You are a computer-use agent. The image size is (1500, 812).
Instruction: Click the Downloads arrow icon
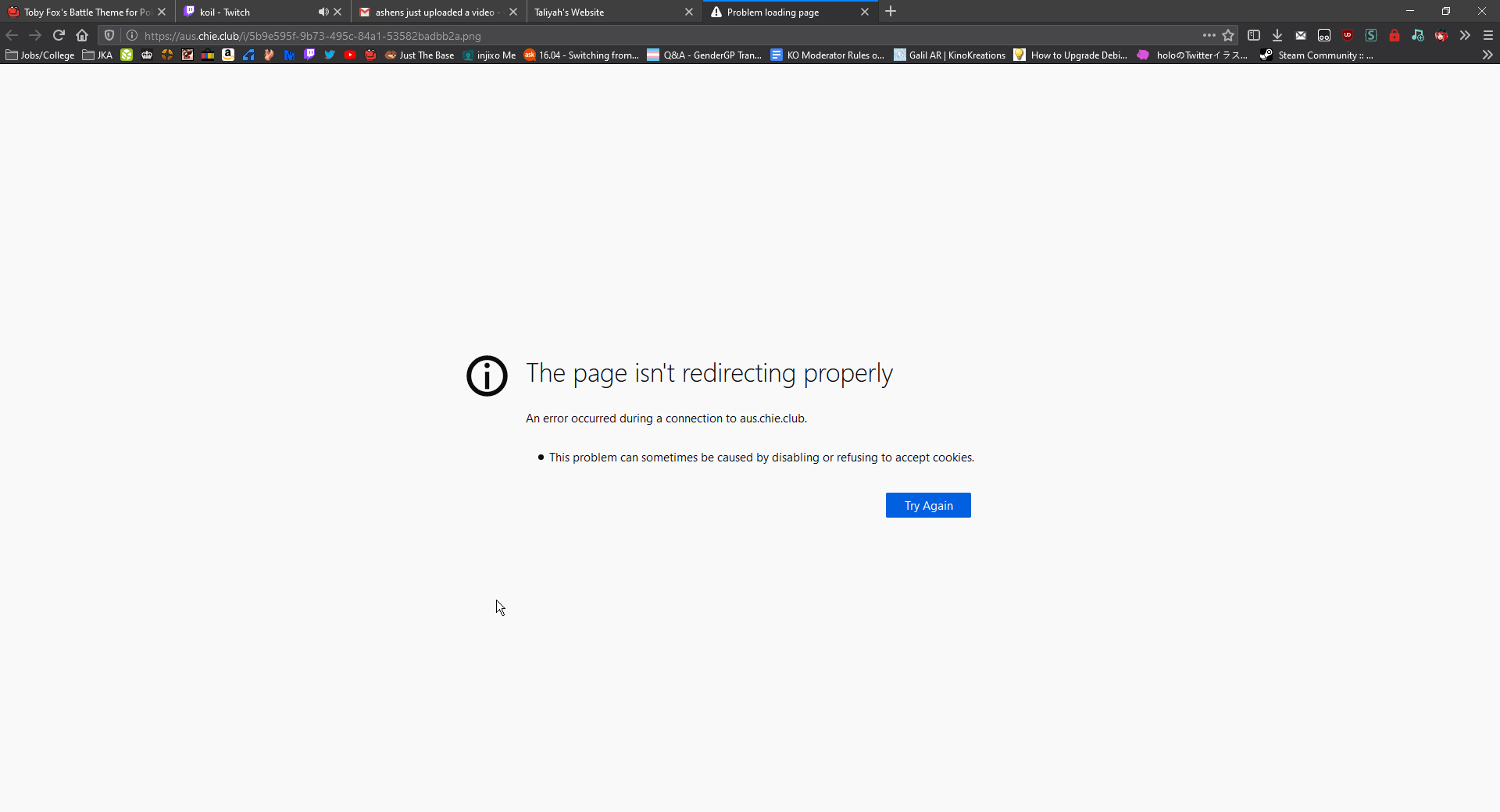click(x=1277, y=35)
